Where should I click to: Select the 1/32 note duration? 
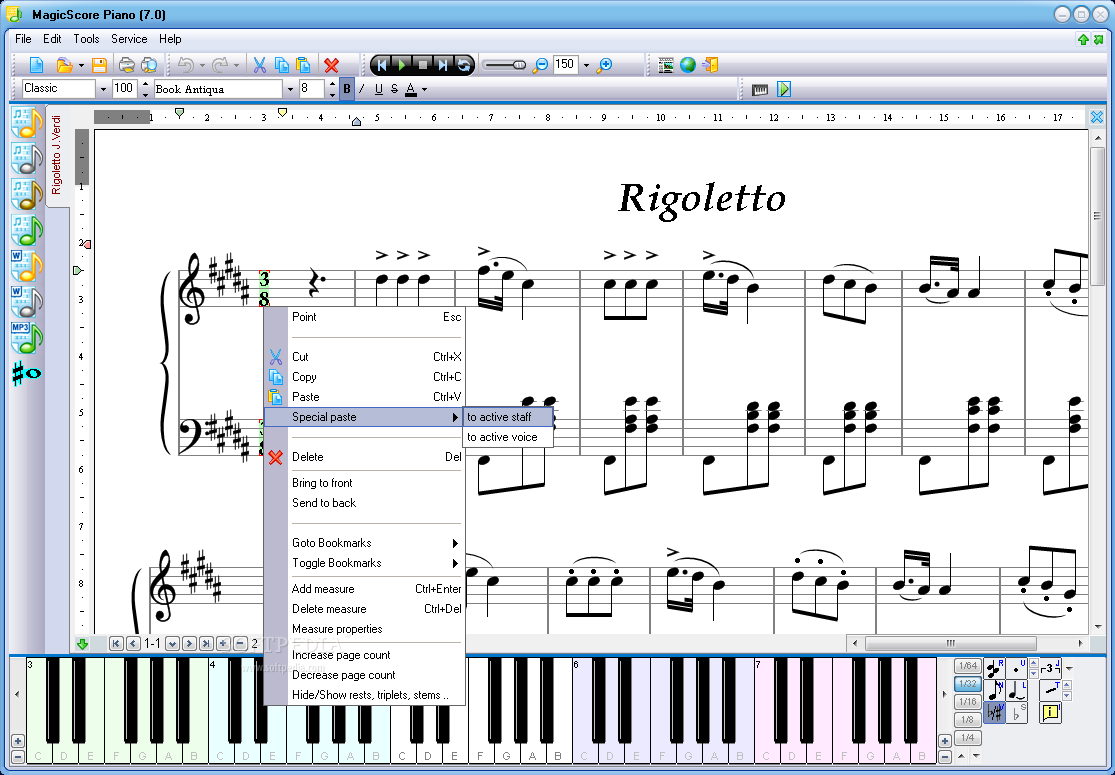tap(967, 684)
